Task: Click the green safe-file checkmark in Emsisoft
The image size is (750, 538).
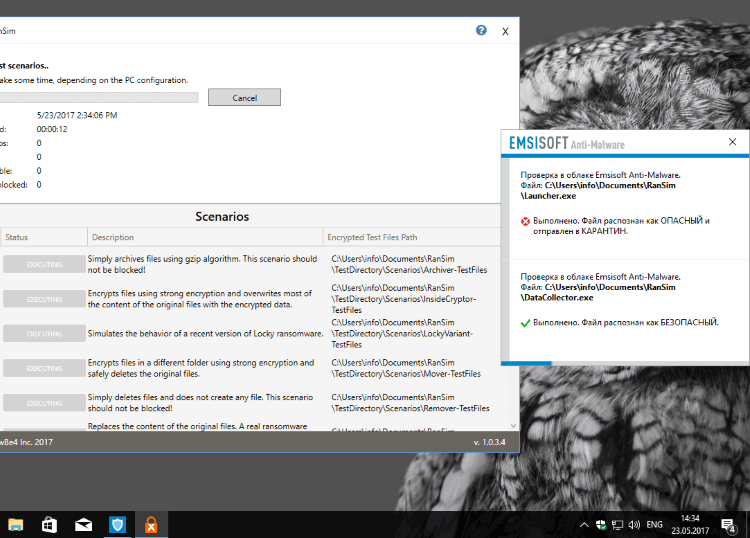Action: [x=525, y=323]
